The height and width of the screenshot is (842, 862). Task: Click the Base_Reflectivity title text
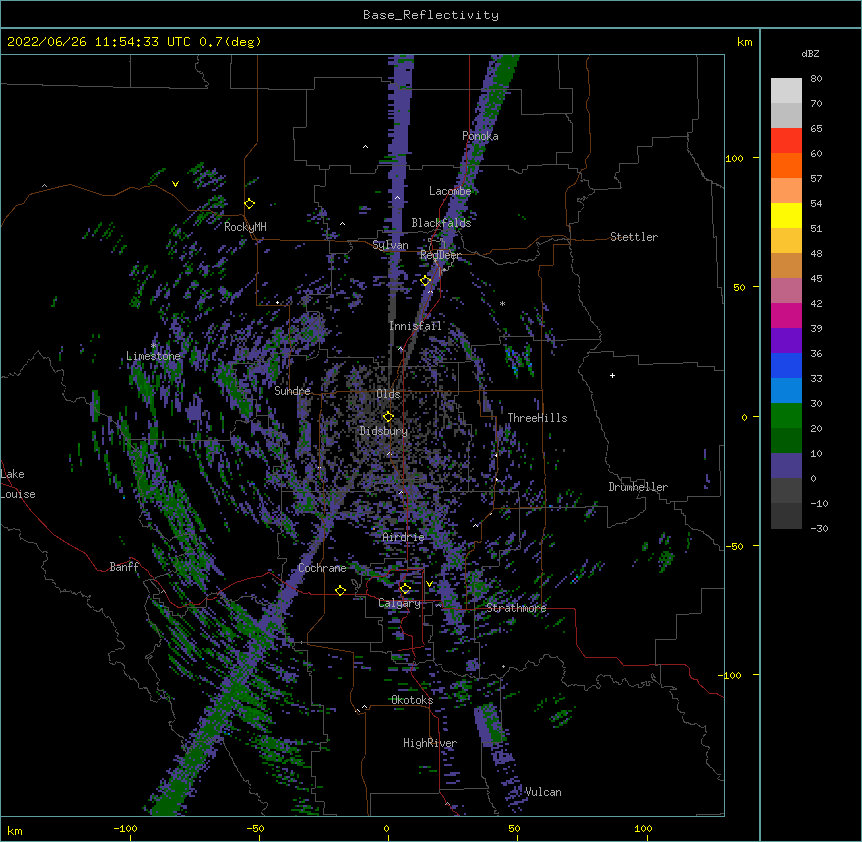431,15
